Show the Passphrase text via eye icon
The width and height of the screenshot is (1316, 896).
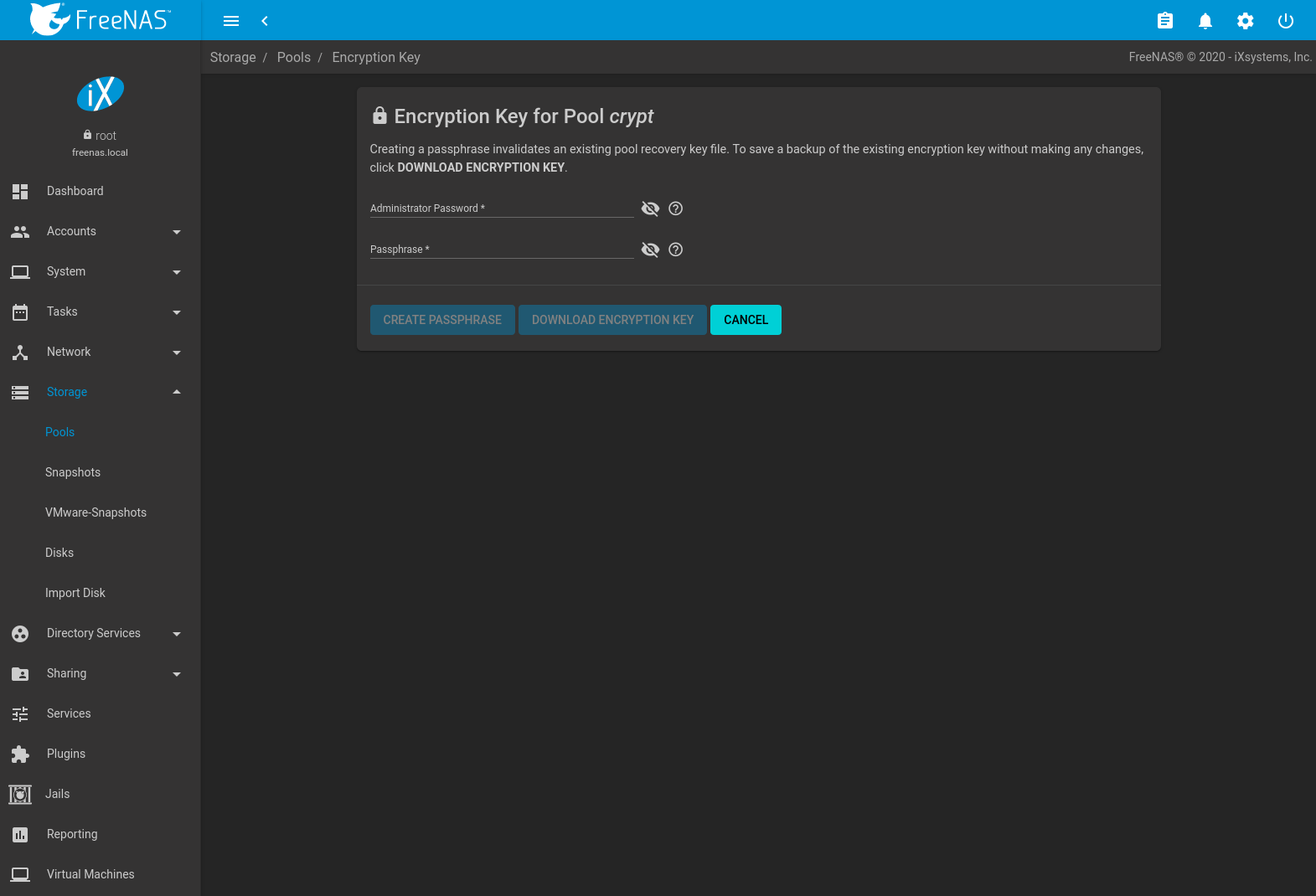pos(650,250)
